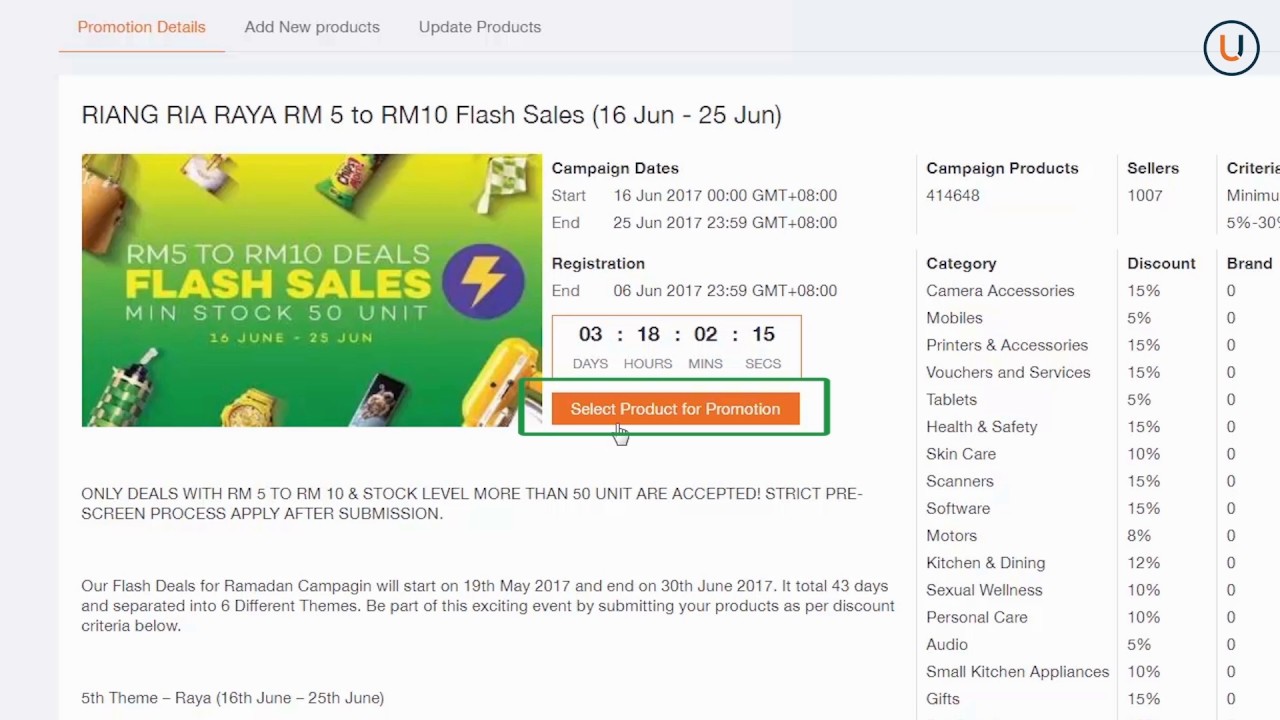Click Printers & Accessories category
1280x720 pixels.
click(1006, 345)
